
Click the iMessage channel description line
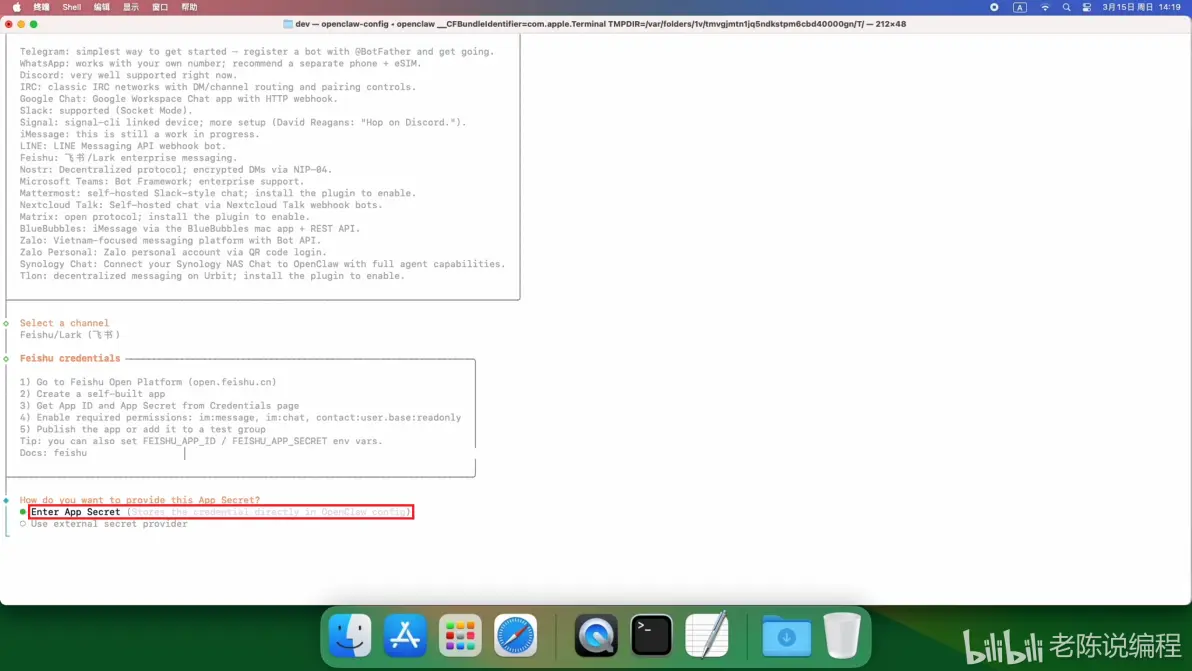click(x=140, y=135)
